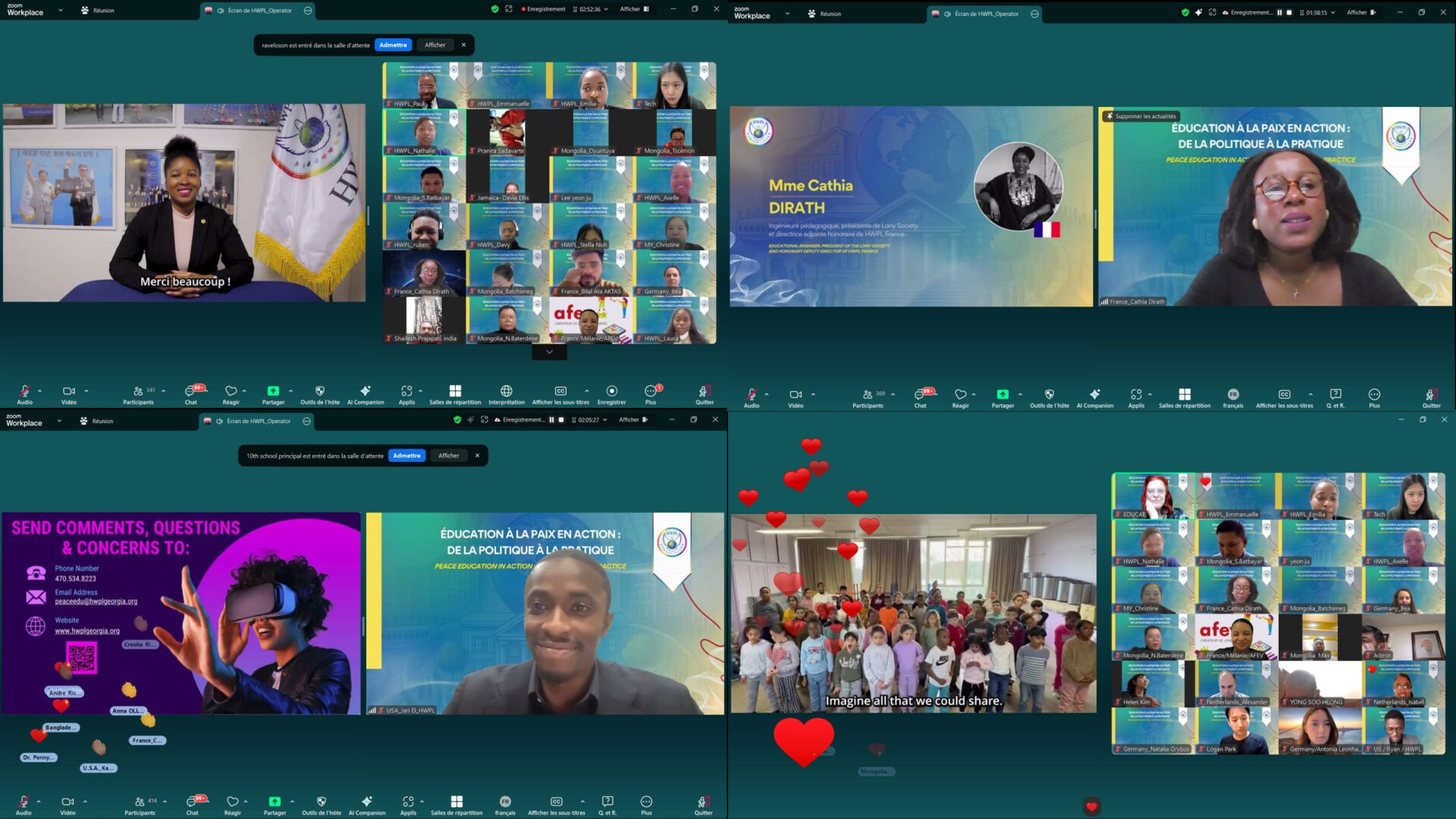Click the Enregistrer record icon
1456x819 pixels.
tap(611, 391)
